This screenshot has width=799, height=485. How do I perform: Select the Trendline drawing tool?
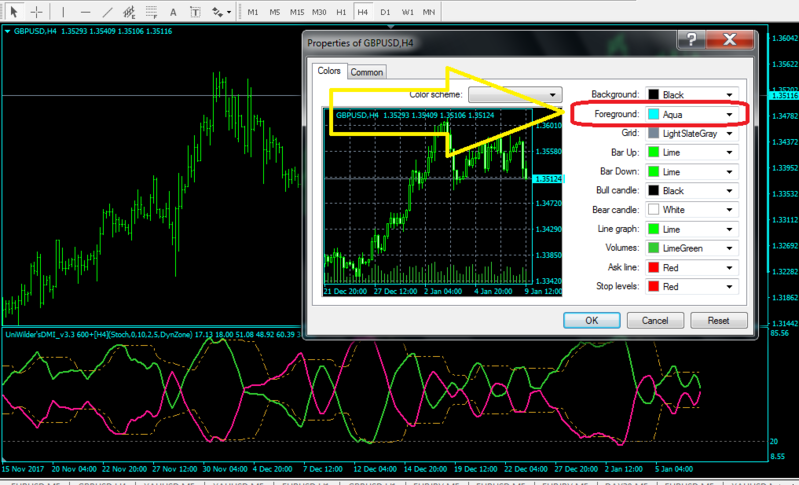click(107, 11)
